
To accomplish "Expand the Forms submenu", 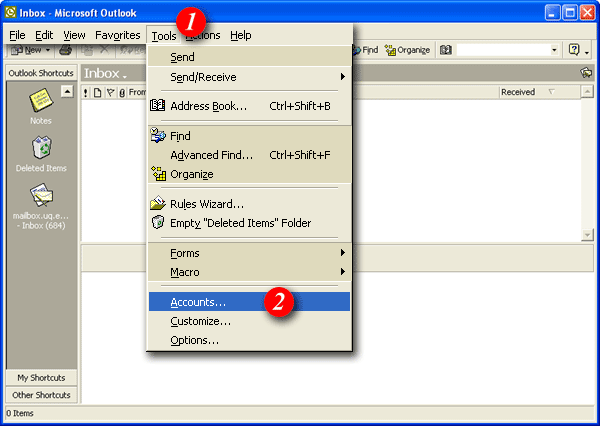I will [185, 253].
